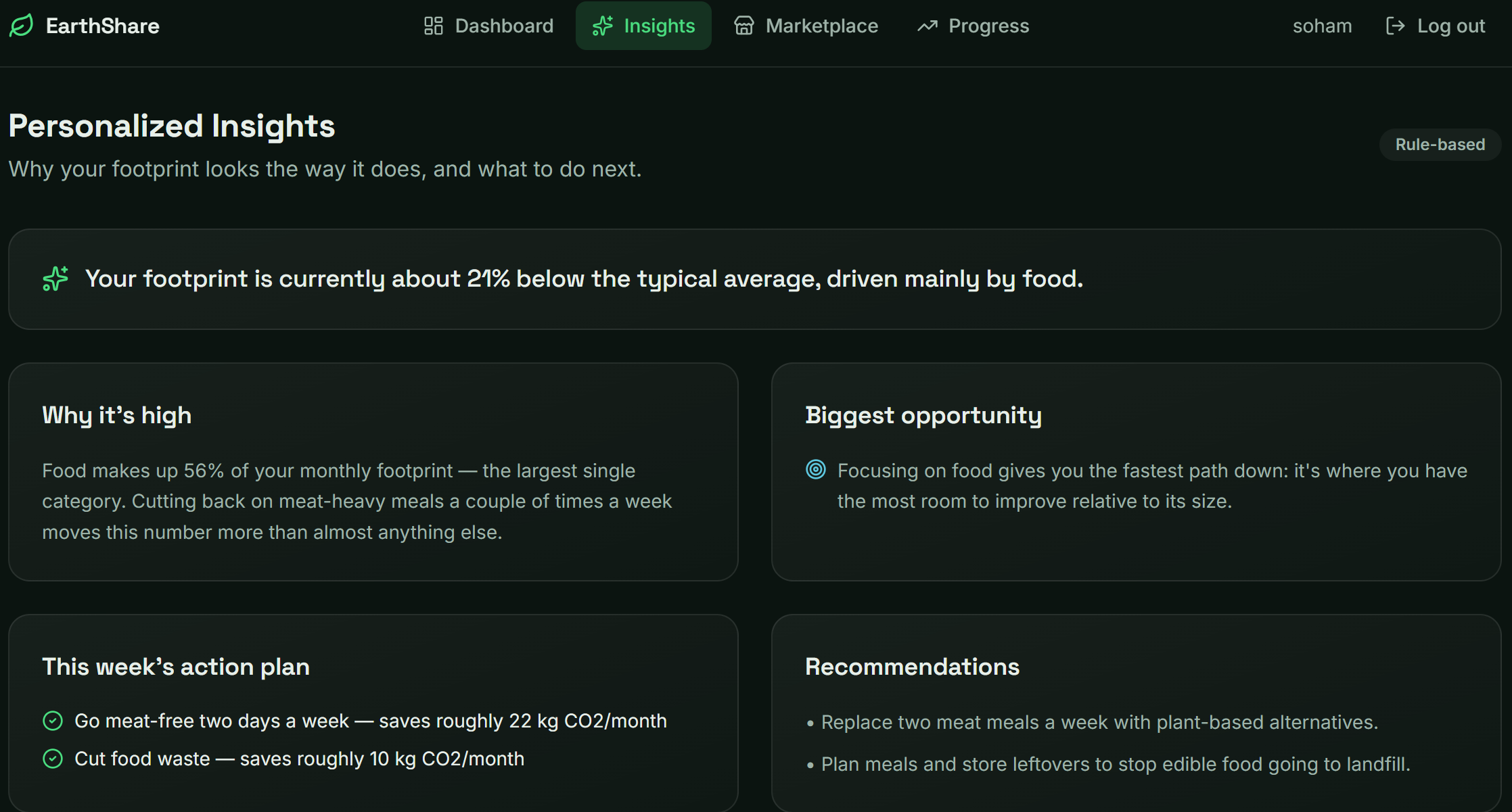Click the Why it's high card heading
Screen dimensions: 1512x812
tap(117, 415)
